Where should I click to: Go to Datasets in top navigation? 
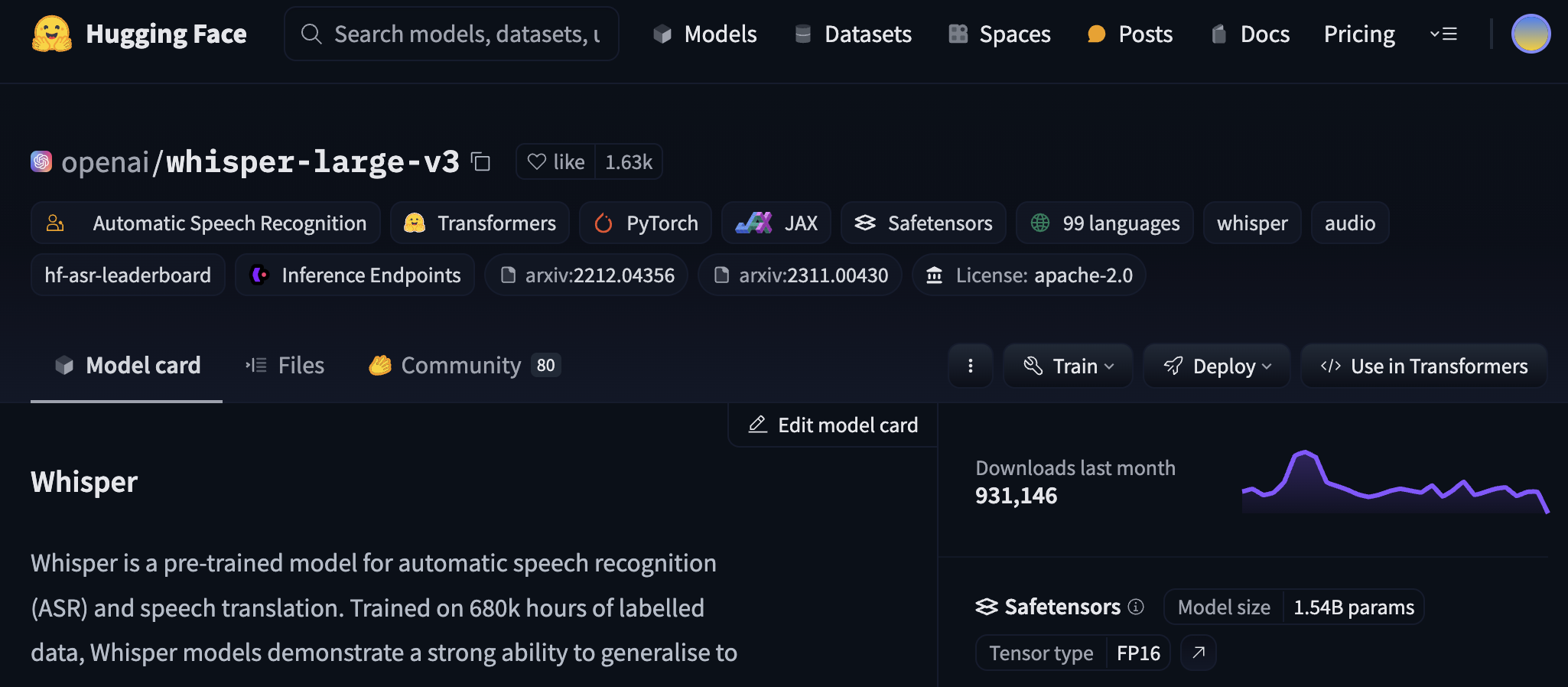point(853,34)
